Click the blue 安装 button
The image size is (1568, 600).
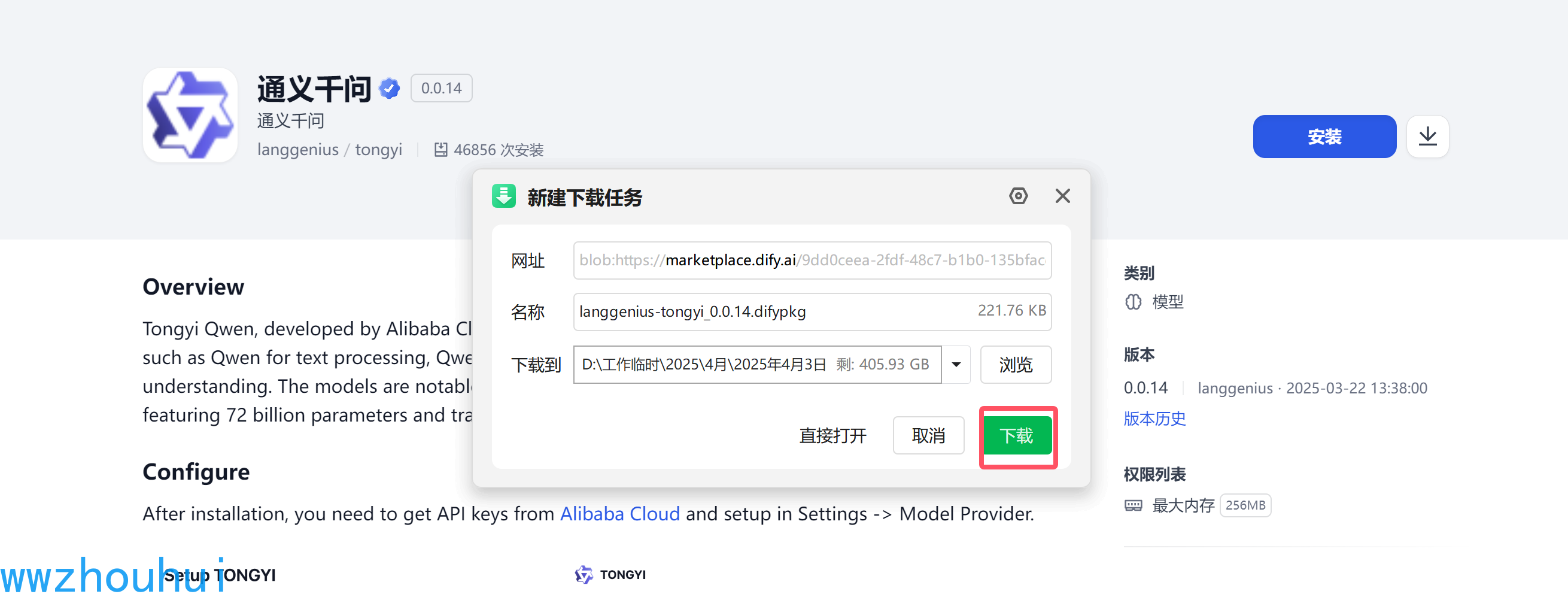pyautogui.click(x=1324, y=137)
